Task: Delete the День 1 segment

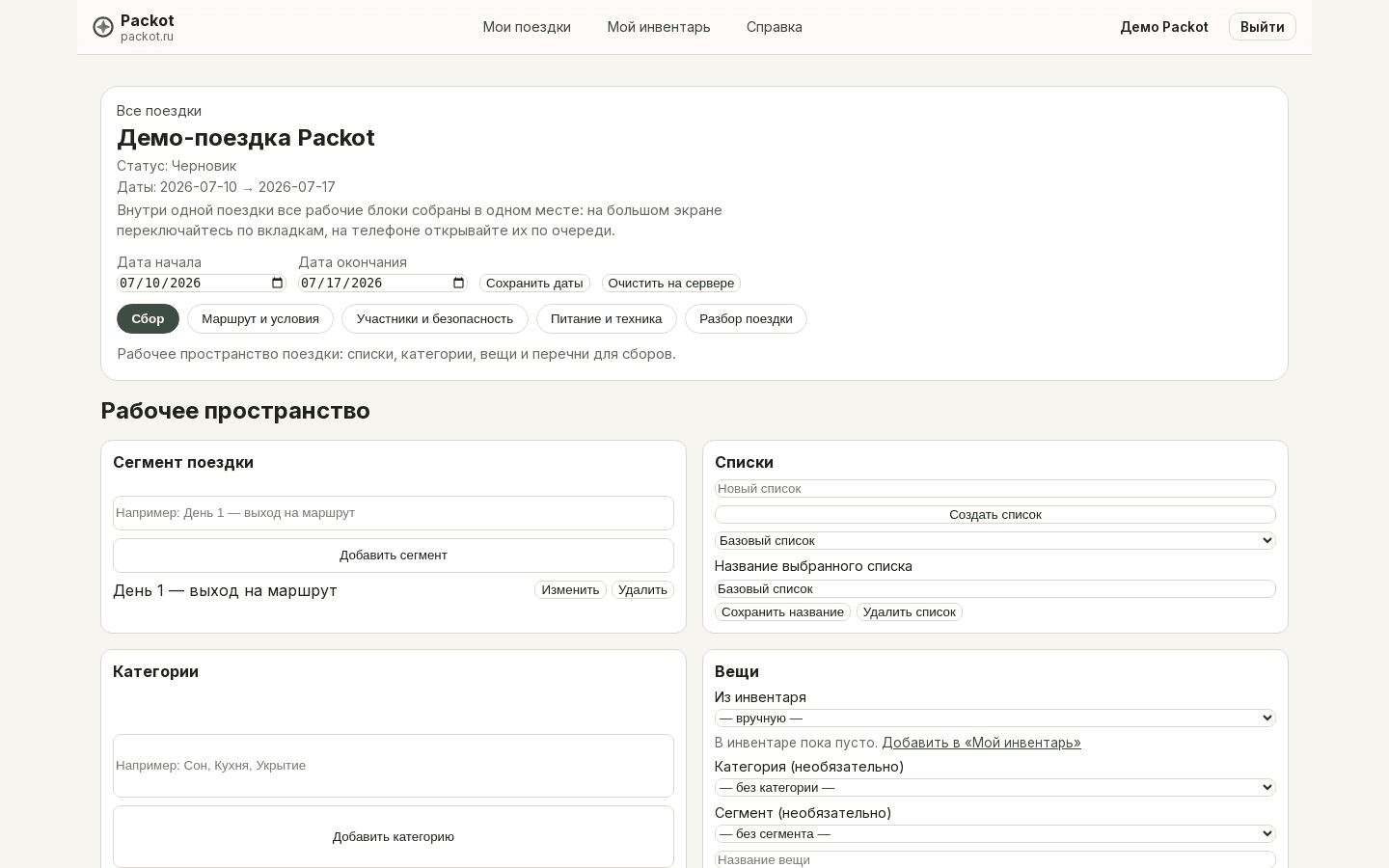Action: coord(642,590)
